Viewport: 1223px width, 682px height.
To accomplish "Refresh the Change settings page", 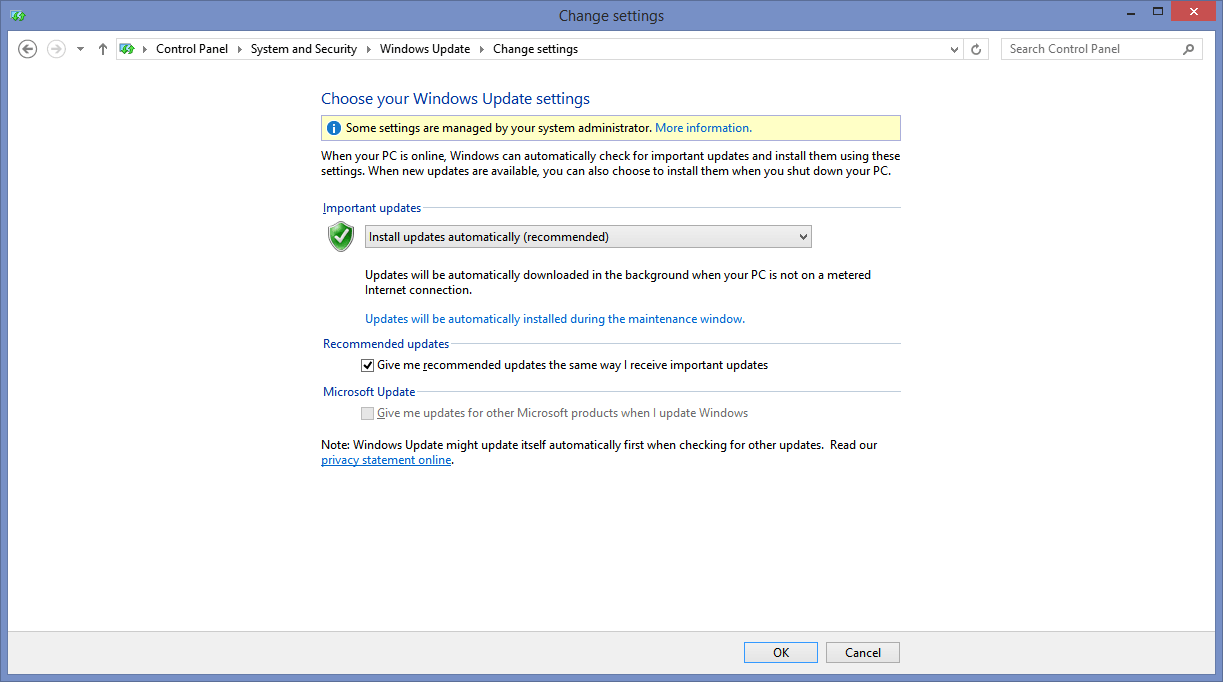I will (977, 48).
